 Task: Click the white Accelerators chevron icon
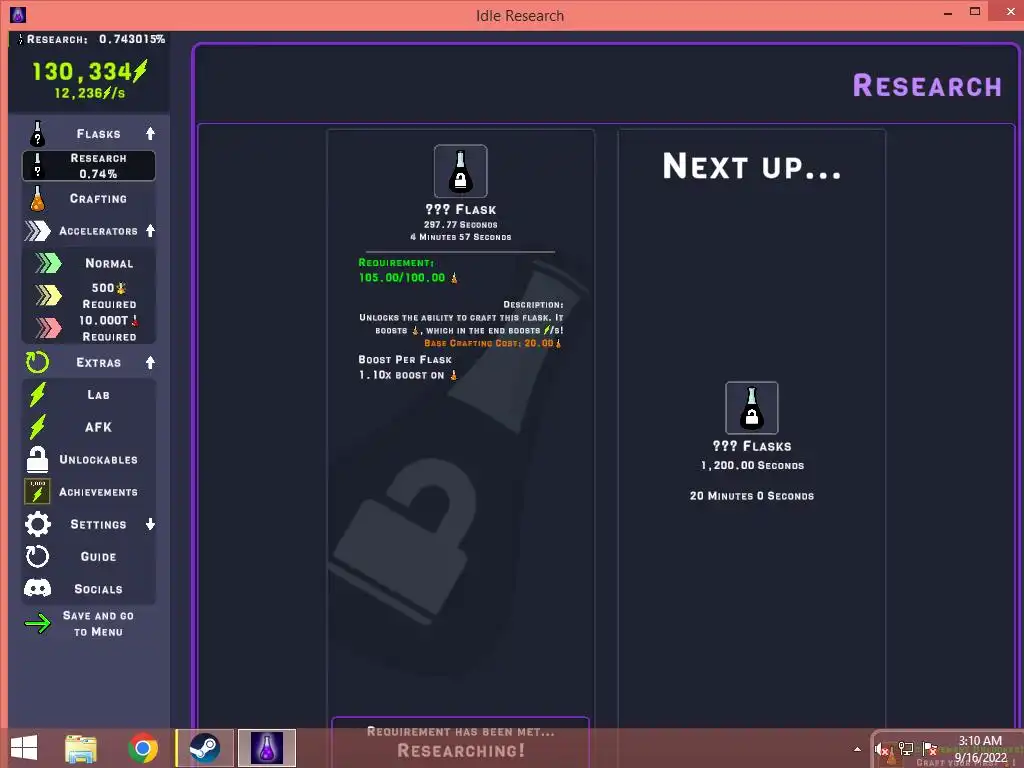[37, 231]
